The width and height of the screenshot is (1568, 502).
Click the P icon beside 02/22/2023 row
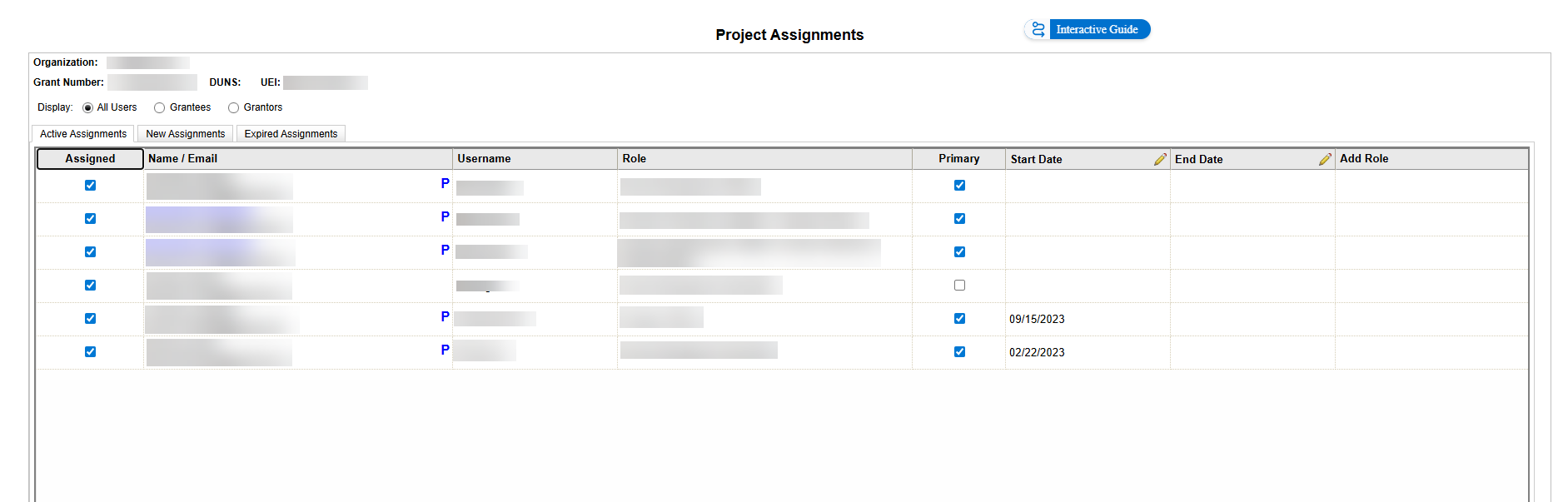coord(445,350)
